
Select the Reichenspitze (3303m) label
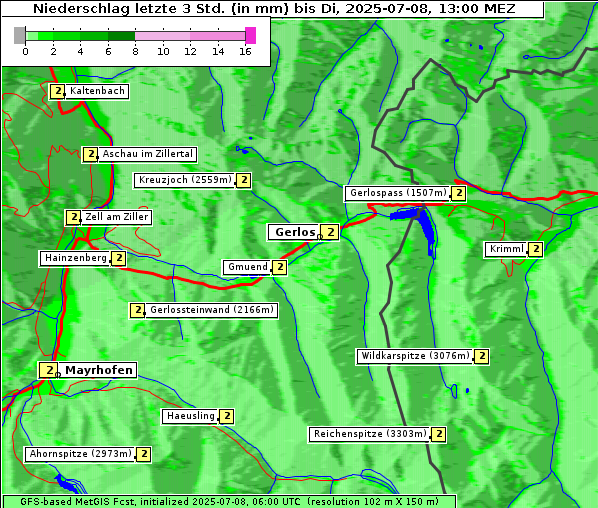(370, 434)
